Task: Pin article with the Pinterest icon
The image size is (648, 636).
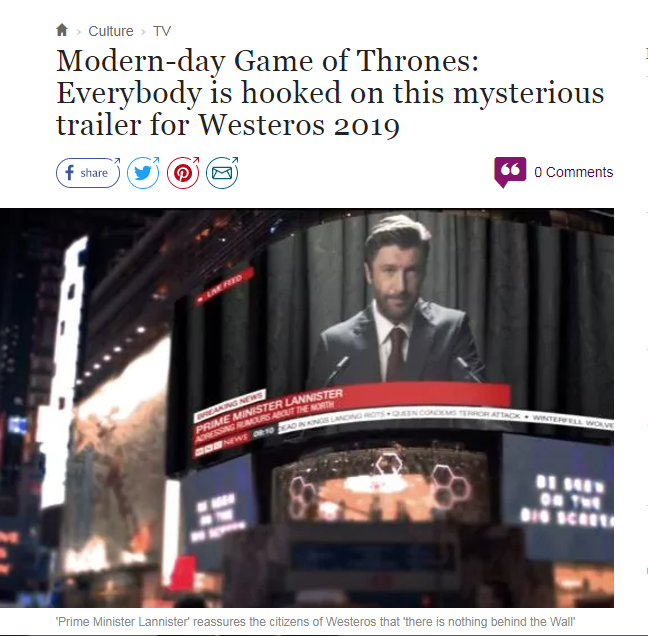Action: (x=183, y=173)
